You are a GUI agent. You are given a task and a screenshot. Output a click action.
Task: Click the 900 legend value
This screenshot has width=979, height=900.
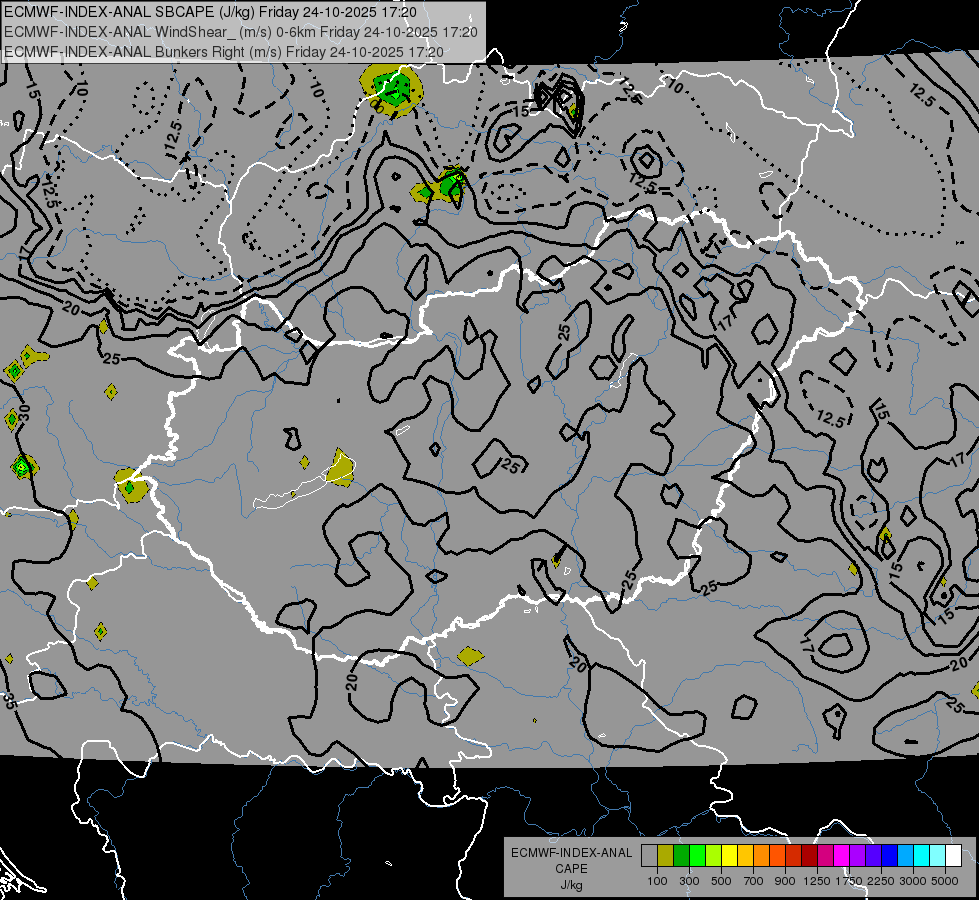coord(785,881)
